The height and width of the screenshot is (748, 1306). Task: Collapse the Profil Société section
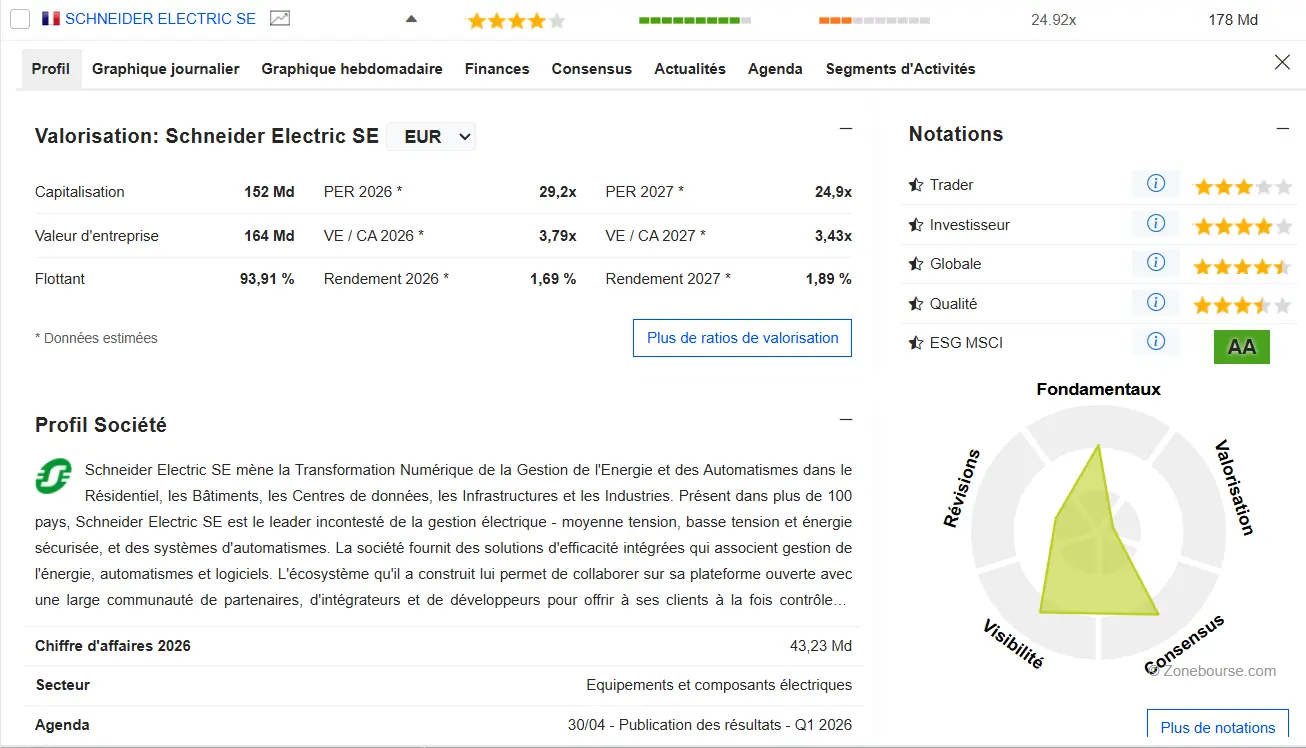(846, 419)
